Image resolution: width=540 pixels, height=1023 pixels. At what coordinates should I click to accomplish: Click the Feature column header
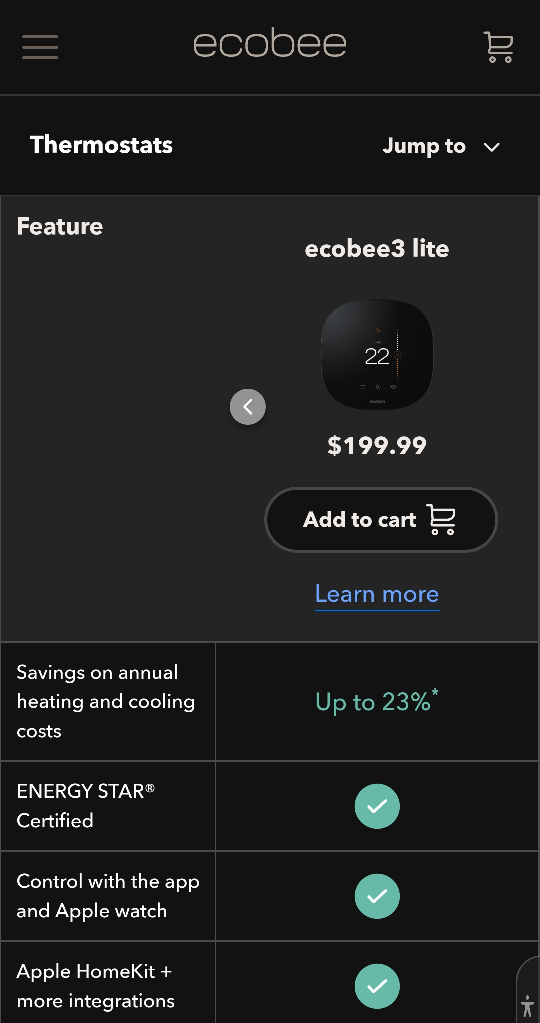point(59,226)
